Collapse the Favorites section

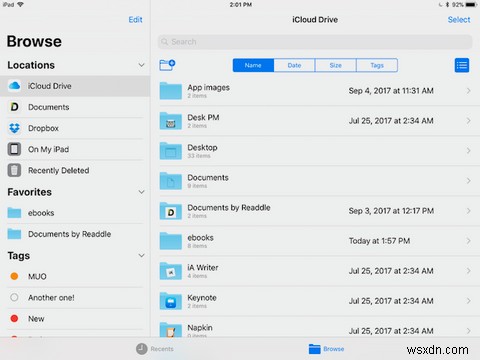click(141, 192)
